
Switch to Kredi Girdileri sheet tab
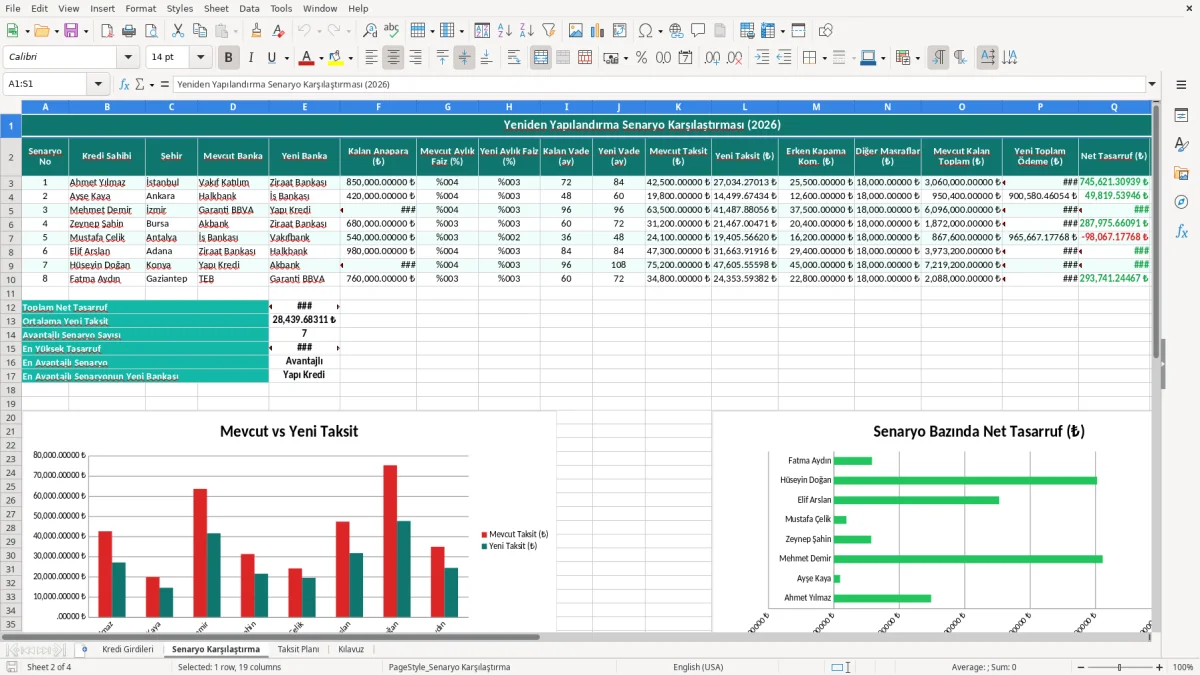[128, 649]
